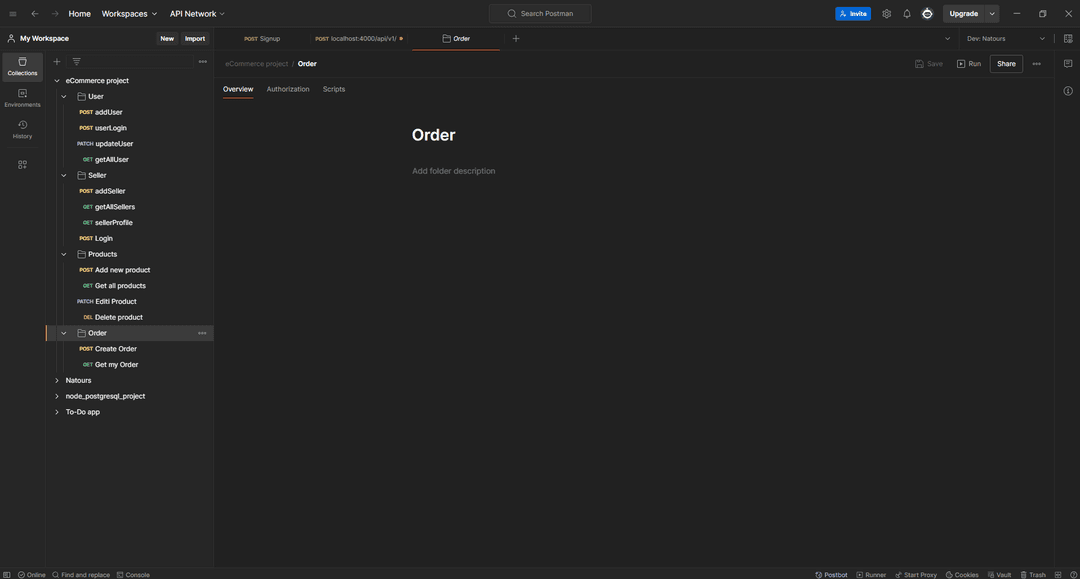Open the Dev: Natours environment dropdown
Image resolution: width=1080 pixels, height=579 pixels.
tap(1005, 39)
